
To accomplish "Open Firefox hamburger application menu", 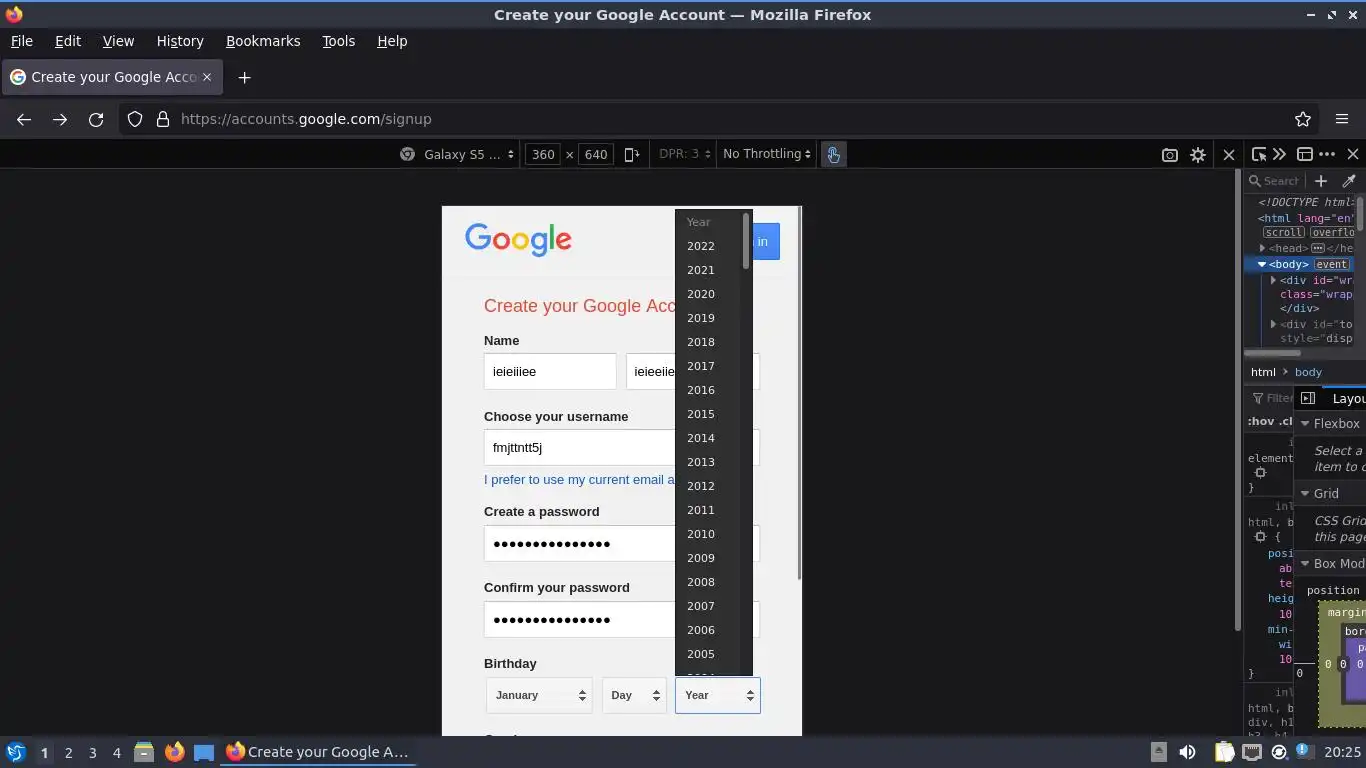I will [x=1342, y=119].
